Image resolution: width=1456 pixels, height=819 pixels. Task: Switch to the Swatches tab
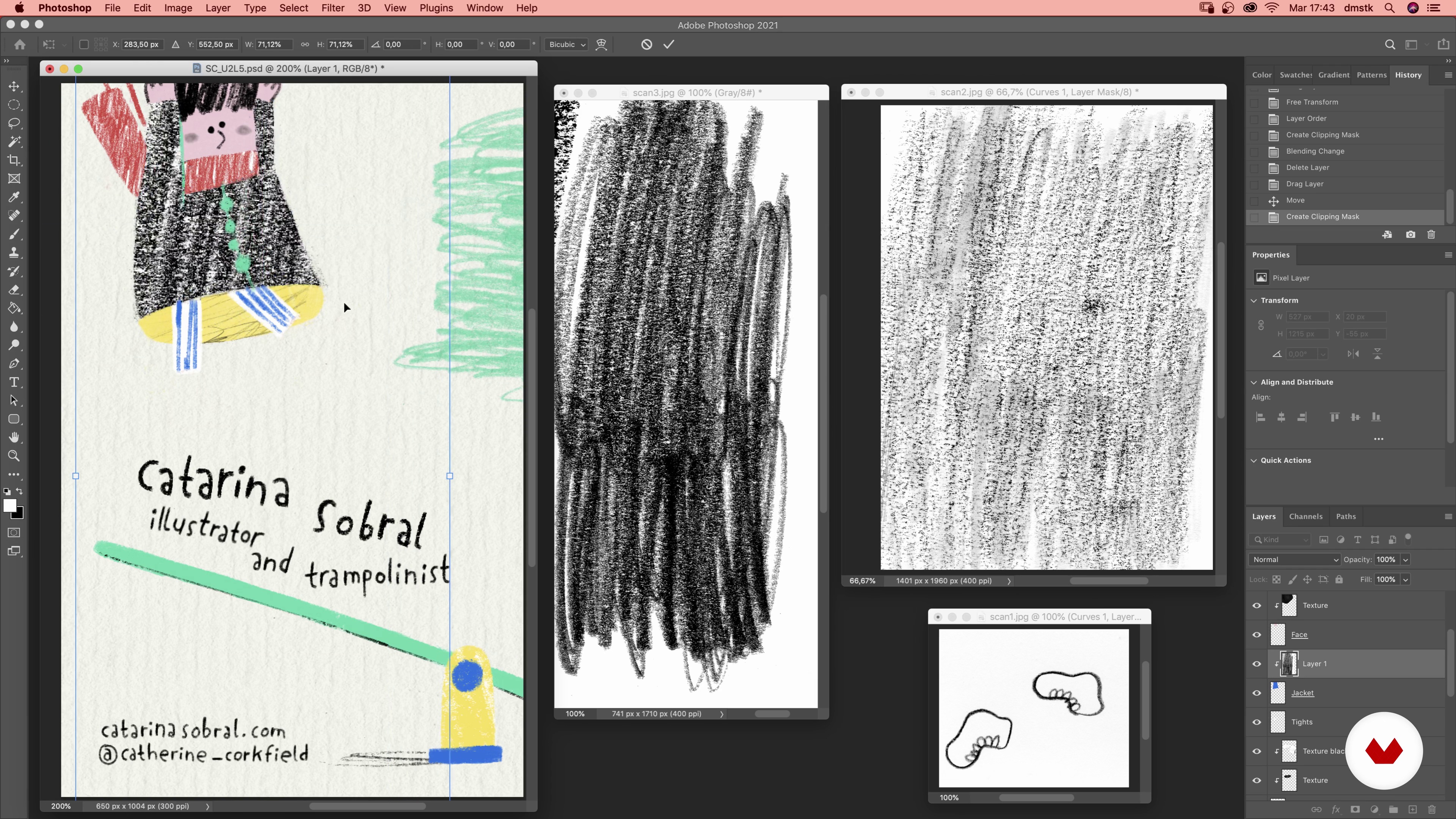[1296, 75]
